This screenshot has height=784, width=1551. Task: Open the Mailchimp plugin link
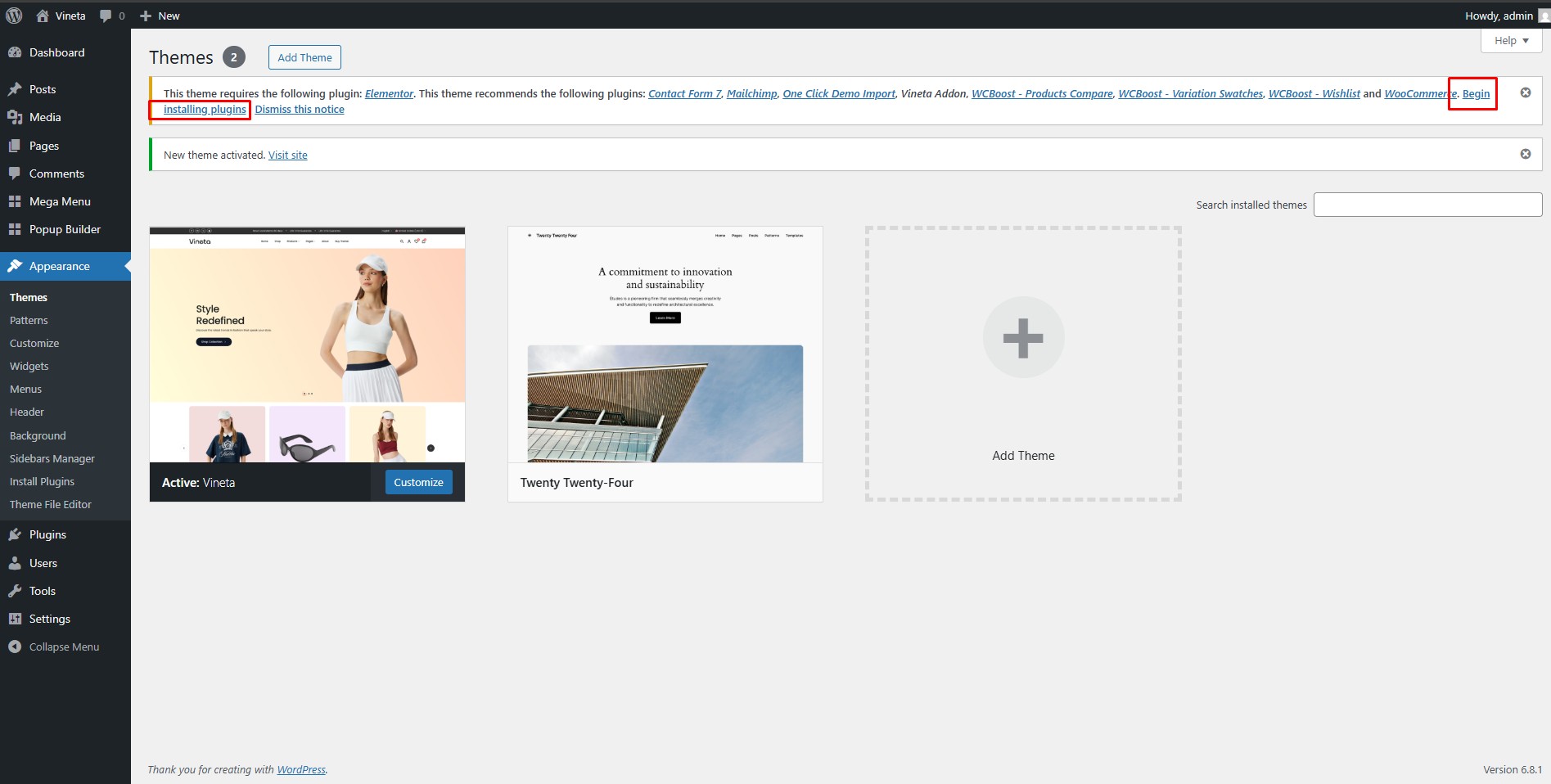[752, 93]
